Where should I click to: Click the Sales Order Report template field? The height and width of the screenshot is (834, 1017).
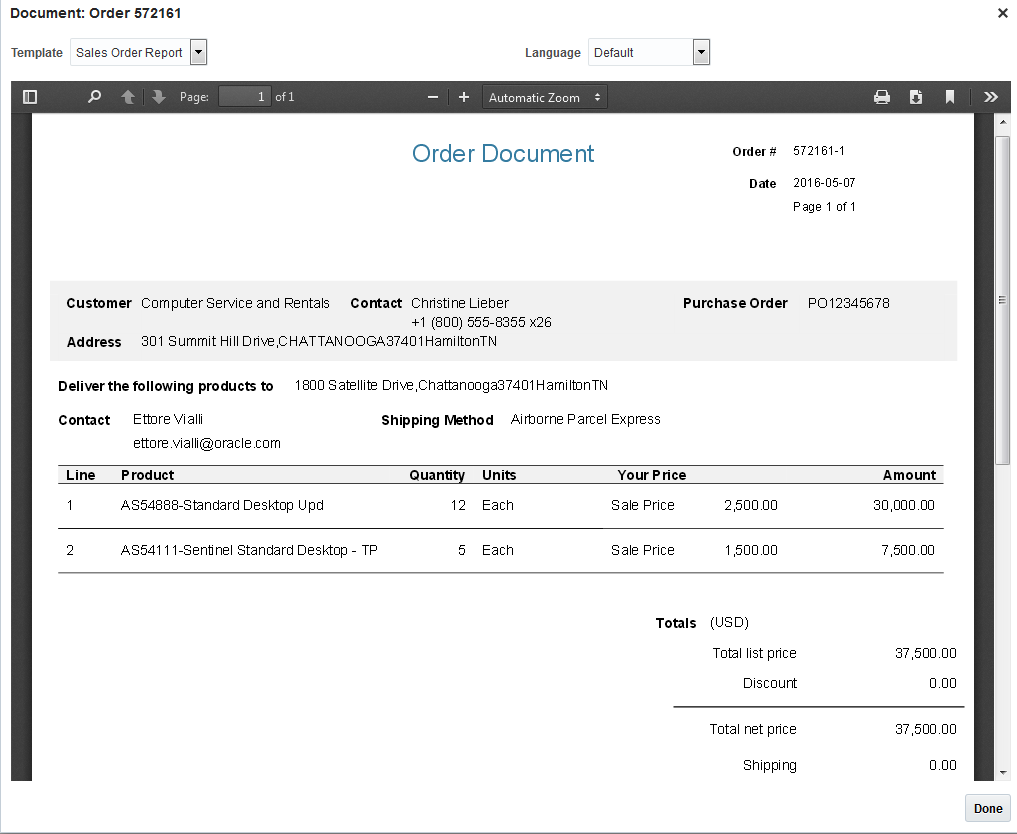[x=130, y=53]
